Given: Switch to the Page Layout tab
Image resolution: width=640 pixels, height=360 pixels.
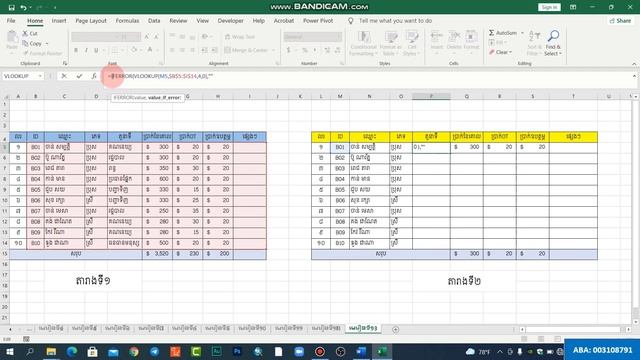Looking at the screenshot, I should [x=91, y=20].
